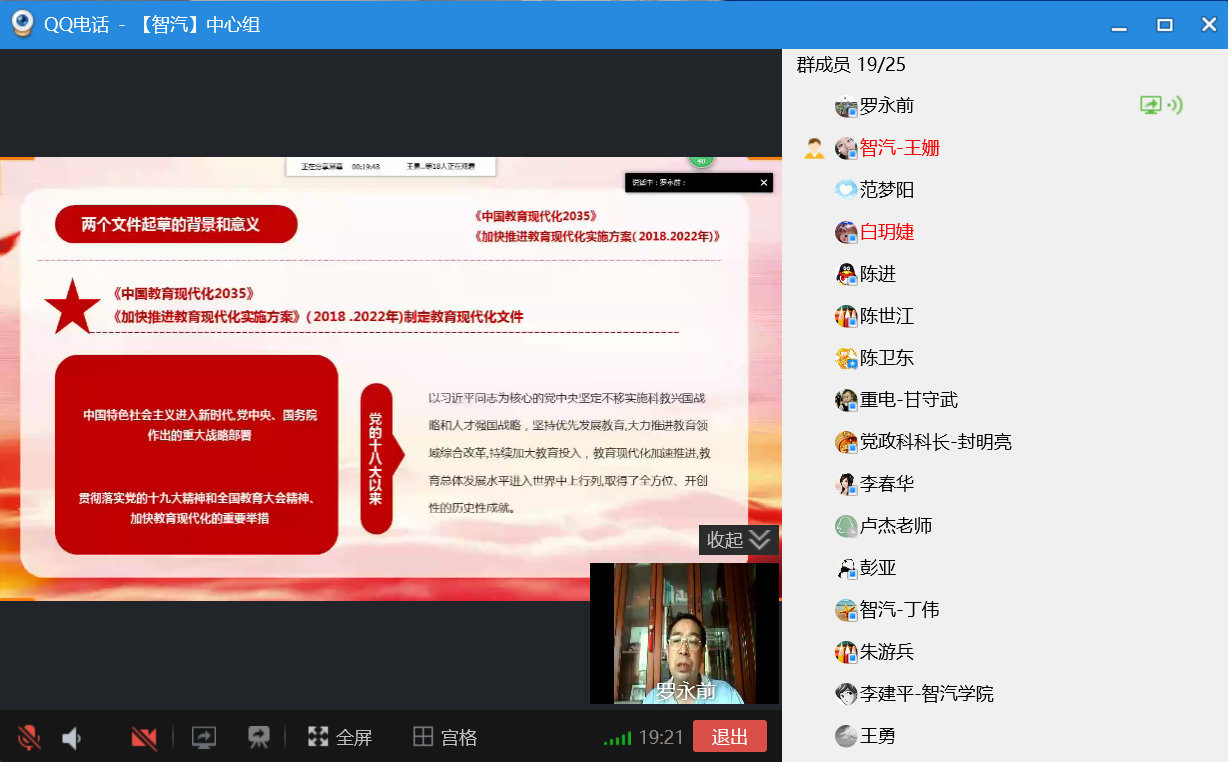Turn on the camera toggle
This screenshot has width=1228, height=762.
click(x=144, y=738)
